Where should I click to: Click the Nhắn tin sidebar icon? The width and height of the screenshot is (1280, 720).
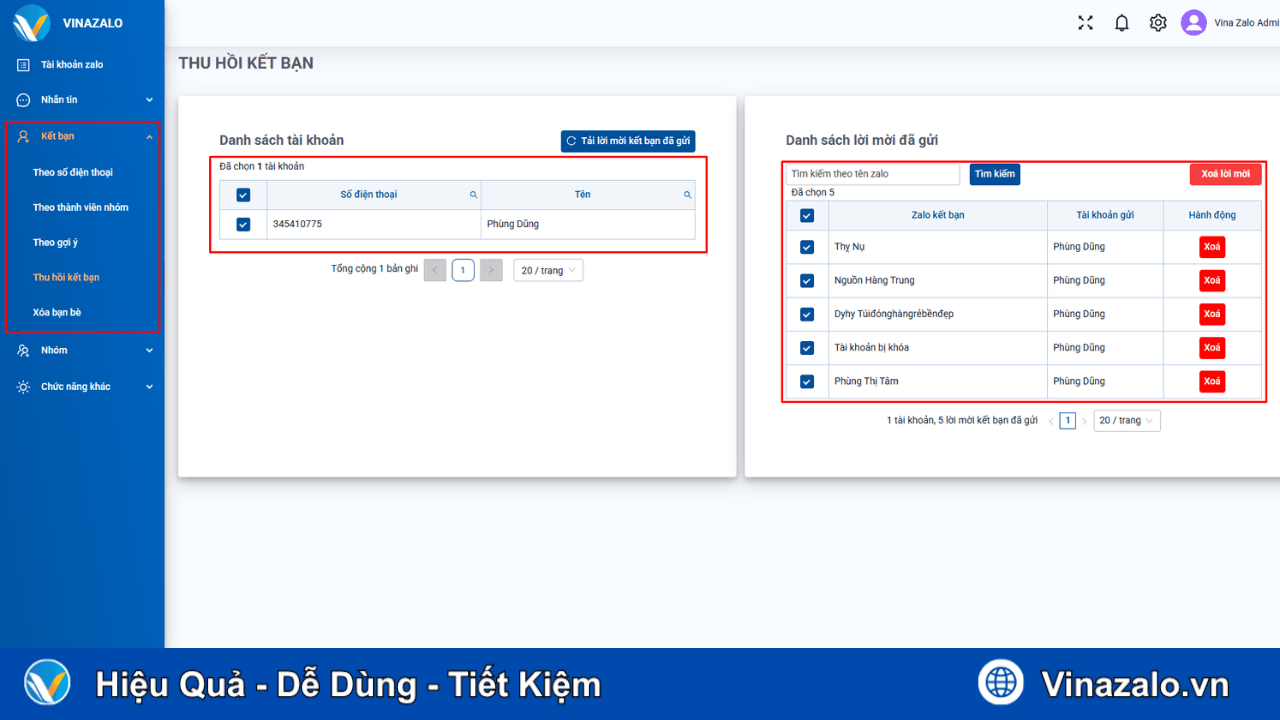22,100
